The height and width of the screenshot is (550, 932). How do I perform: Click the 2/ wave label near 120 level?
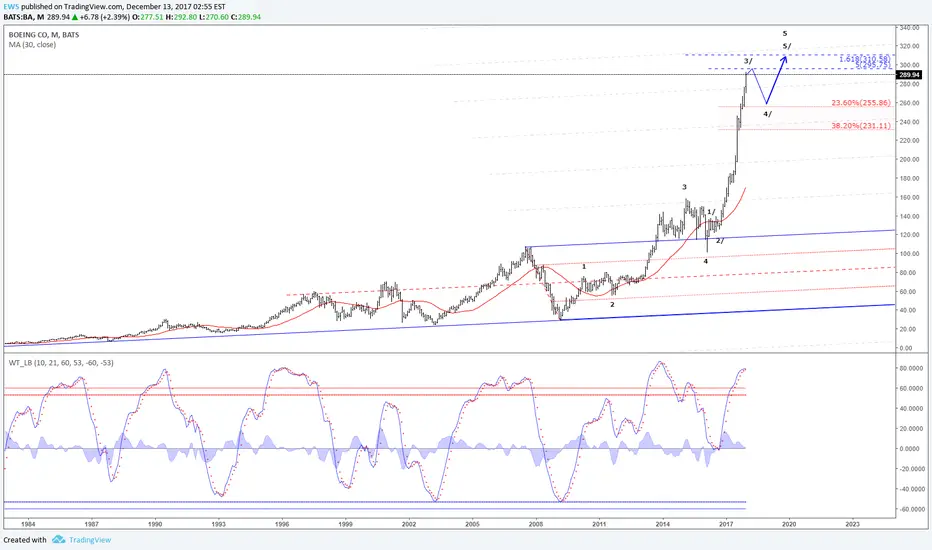(x=720, y=240)
